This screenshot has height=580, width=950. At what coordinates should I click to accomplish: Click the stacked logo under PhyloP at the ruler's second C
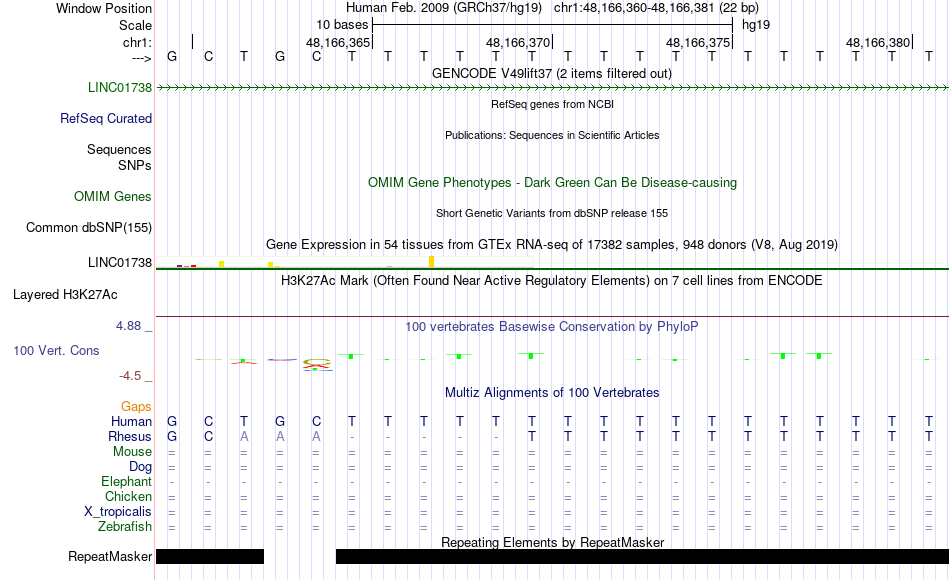[x=316, y=364]
